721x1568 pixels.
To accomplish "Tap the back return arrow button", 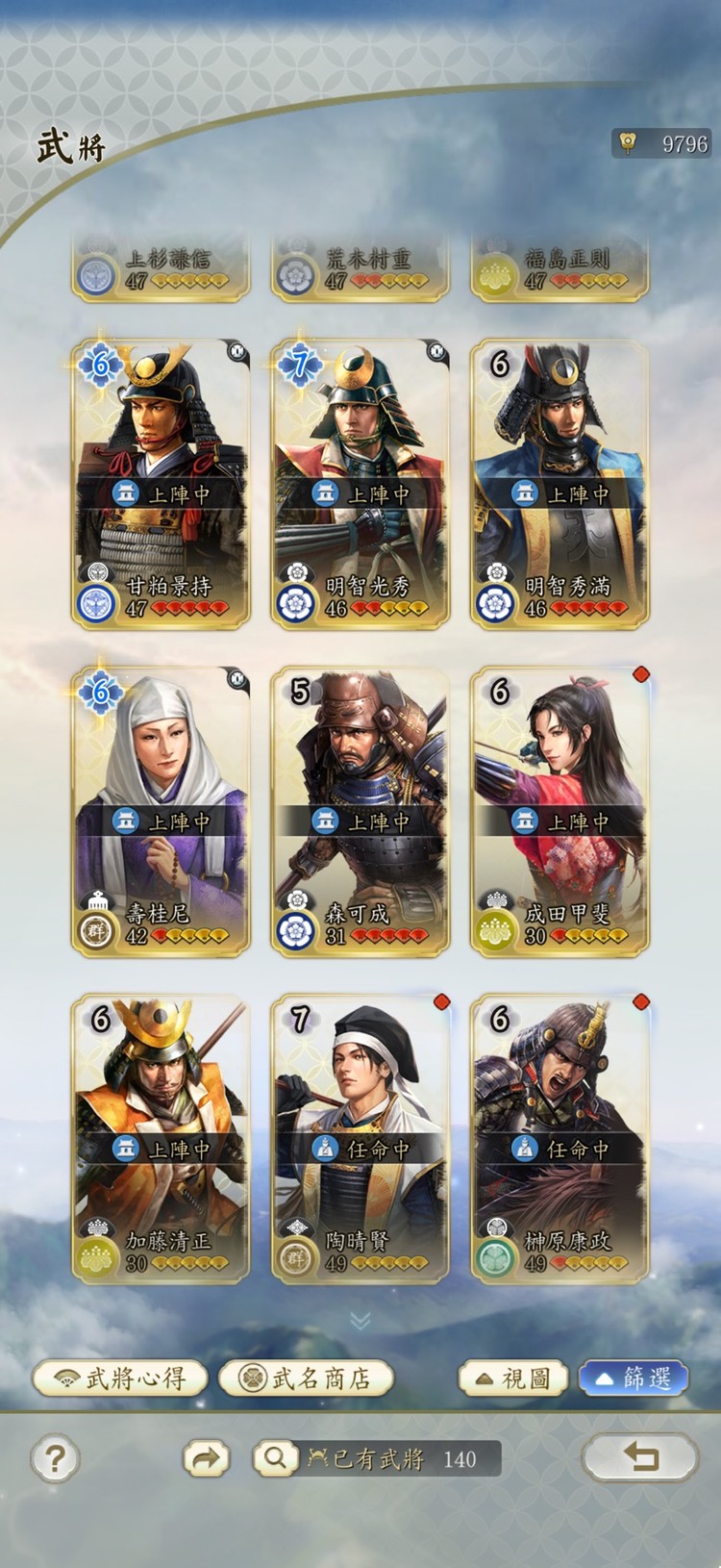I will tap(640, 1457).
